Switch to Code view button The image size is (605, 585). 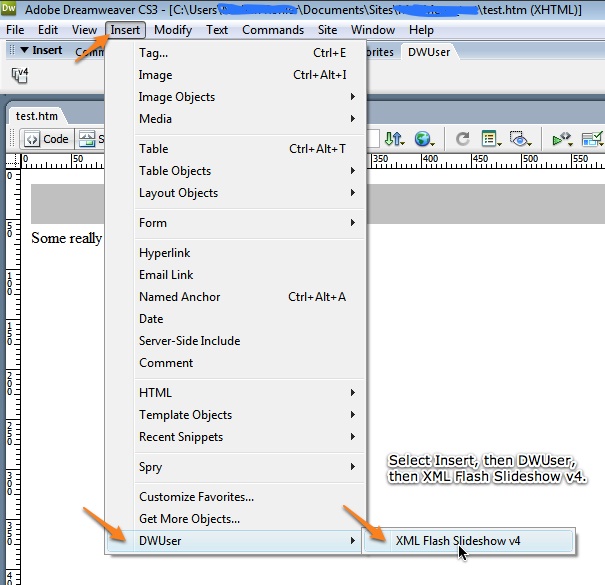pos(47,139)
